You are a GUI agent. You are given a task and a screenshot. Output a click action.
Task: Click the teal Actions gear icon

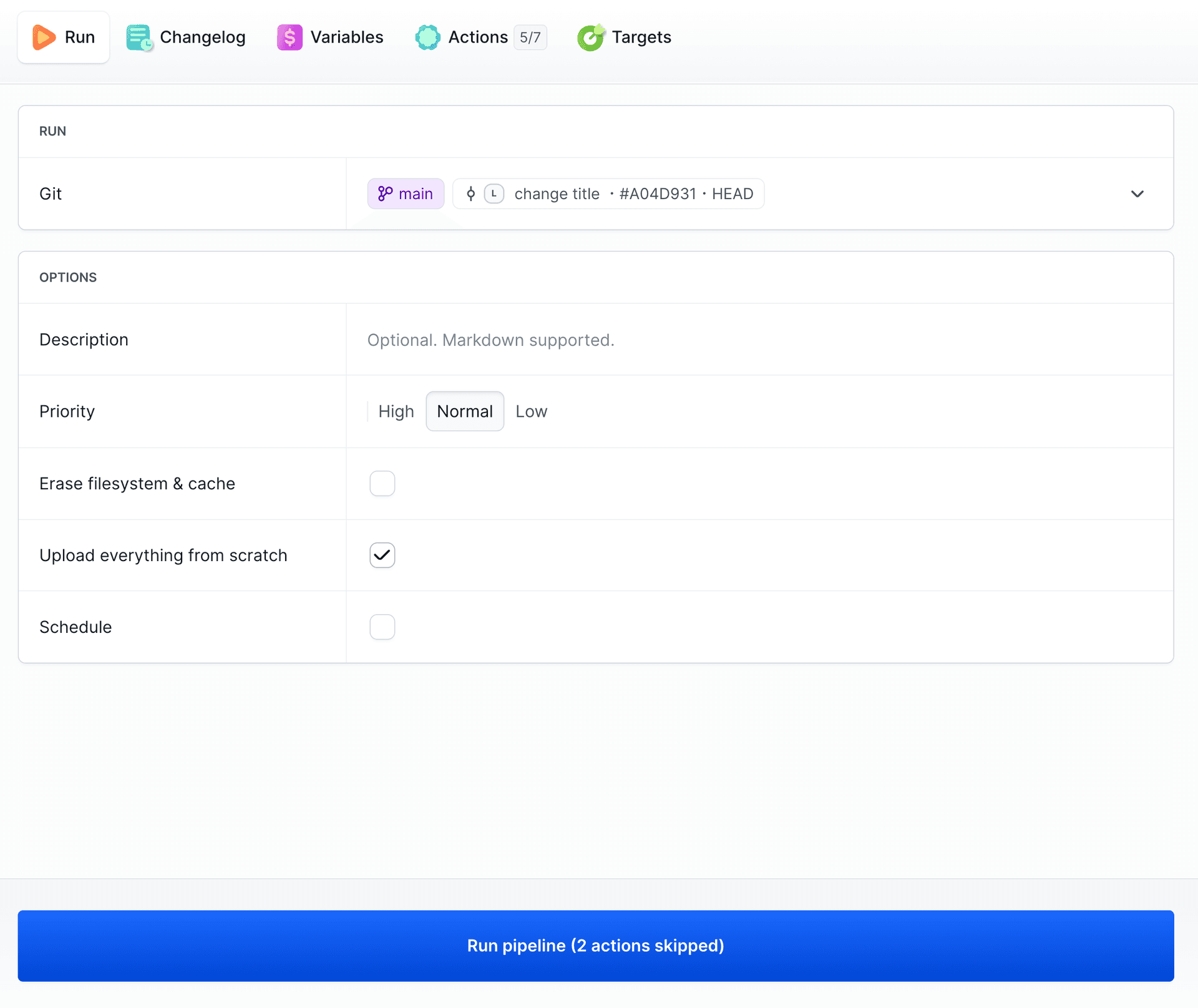[427, 37]
